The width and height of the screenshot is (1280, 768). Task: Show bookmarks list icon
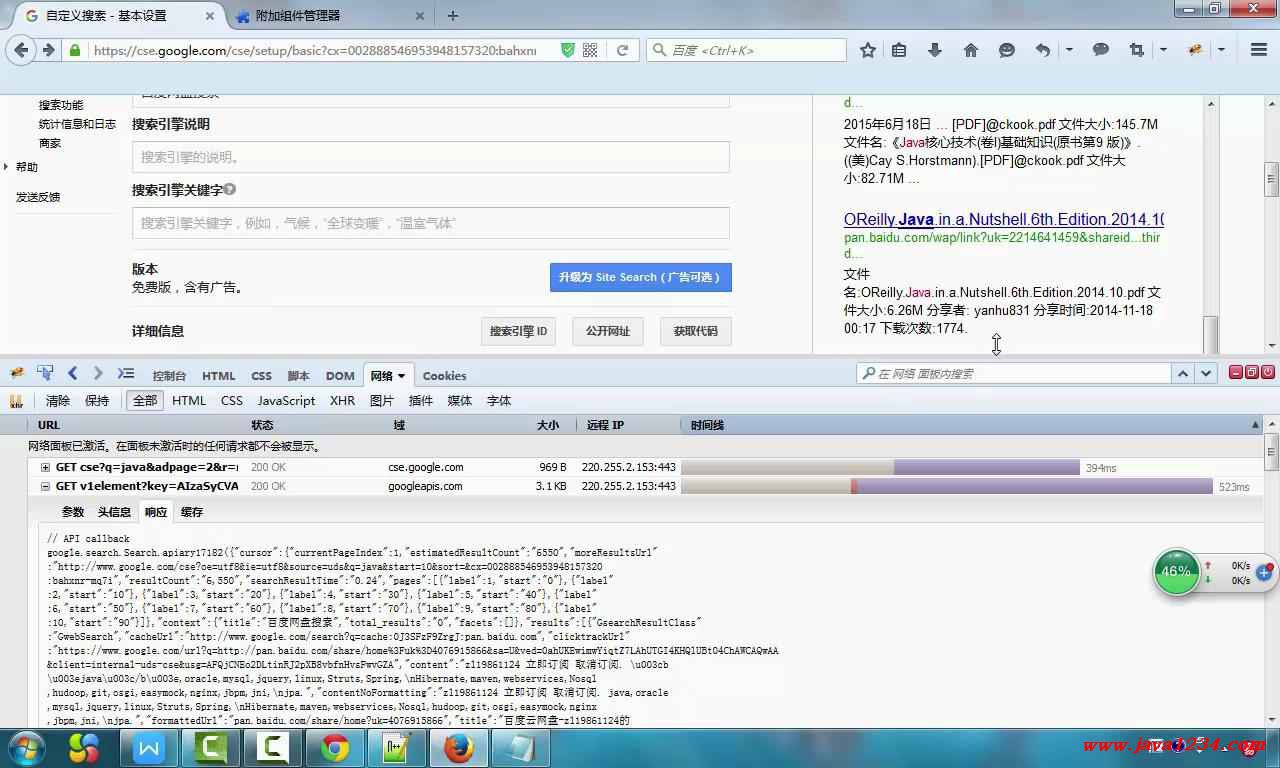(899, 50)
